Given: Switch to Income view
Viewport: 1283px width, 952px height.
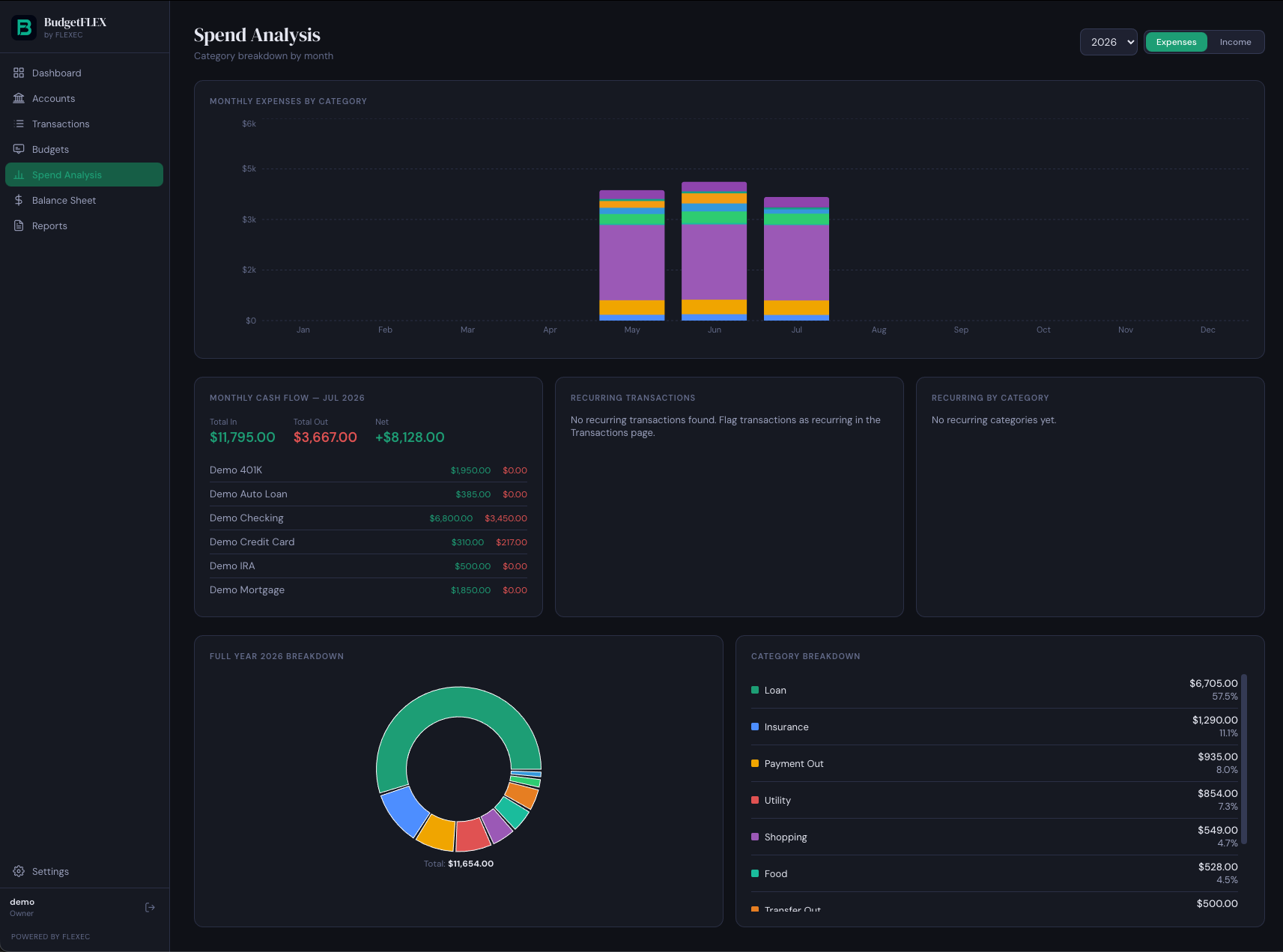Looking at the screenshot, I should 1235,42.
